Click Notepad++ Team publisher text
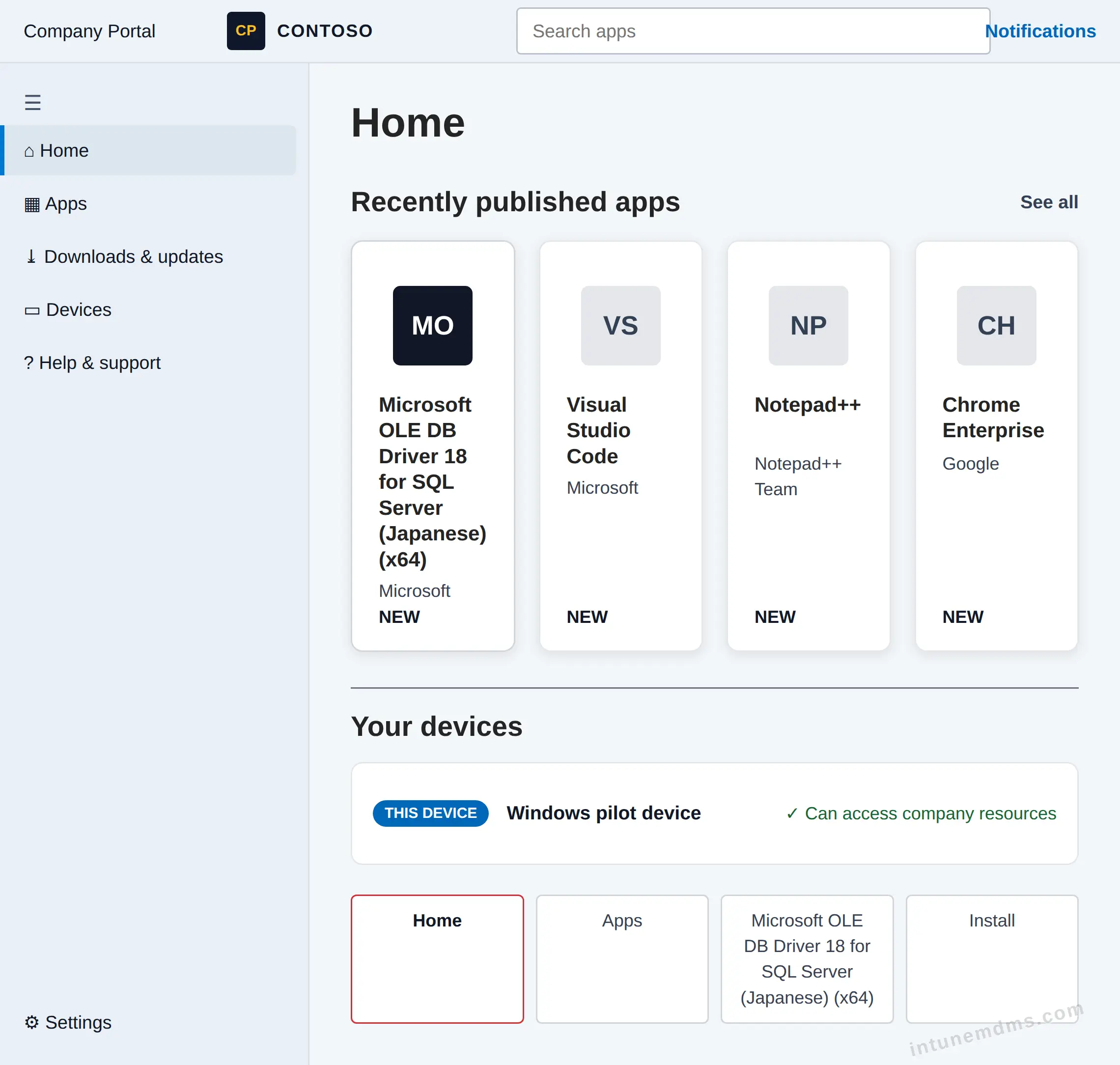 [x=798, y=476]
